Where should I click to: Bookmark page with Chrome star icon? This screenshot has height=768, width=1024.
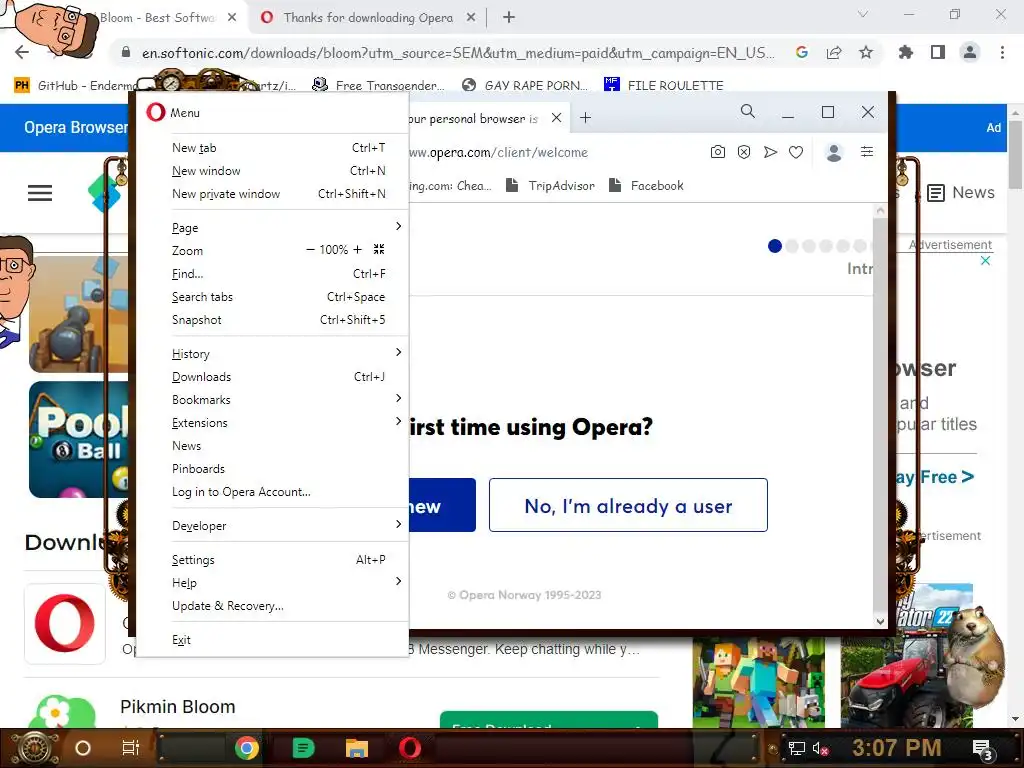866,52
